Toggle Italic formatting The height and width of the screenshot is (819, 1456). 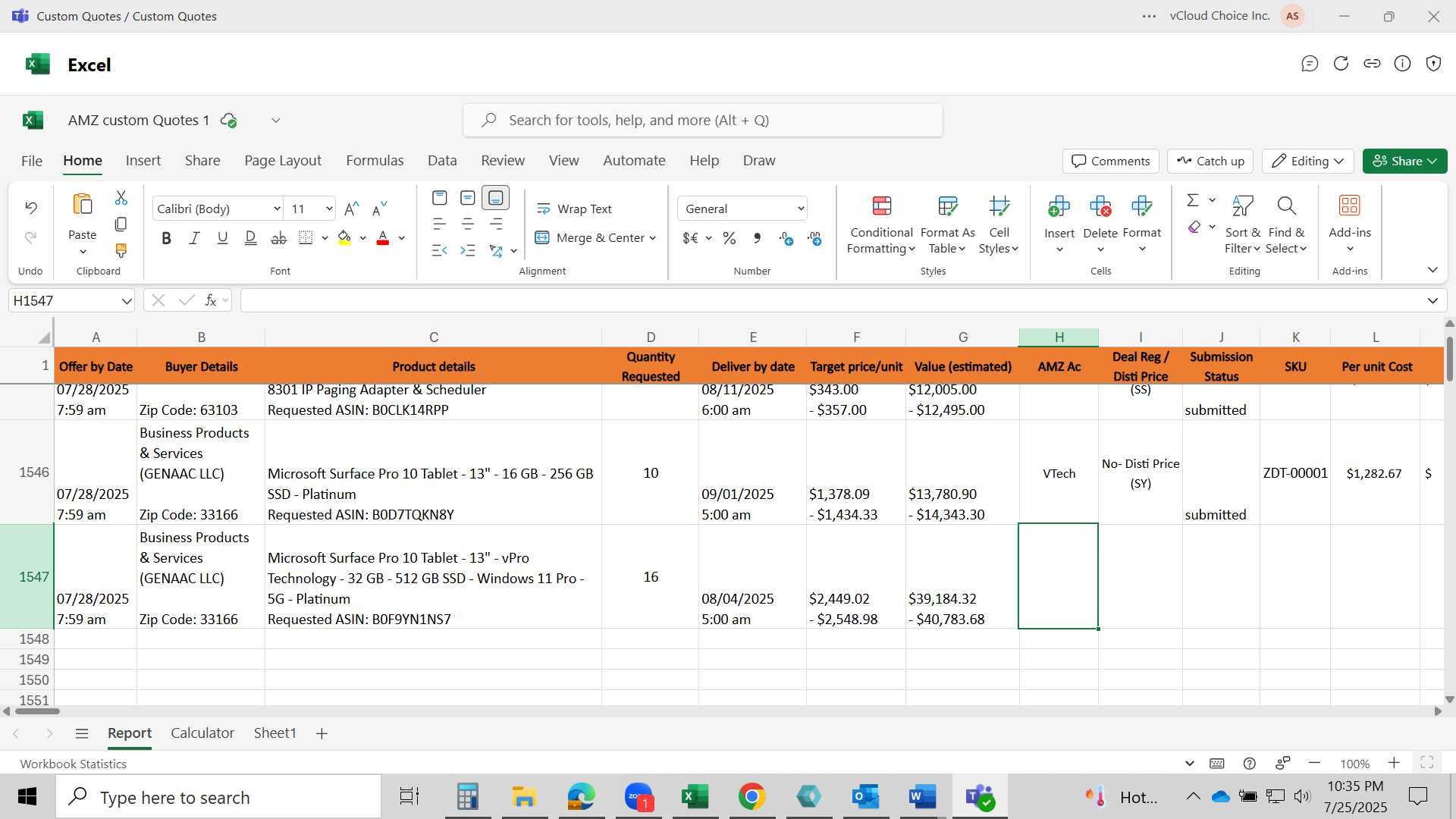click(x=194, y=238)
